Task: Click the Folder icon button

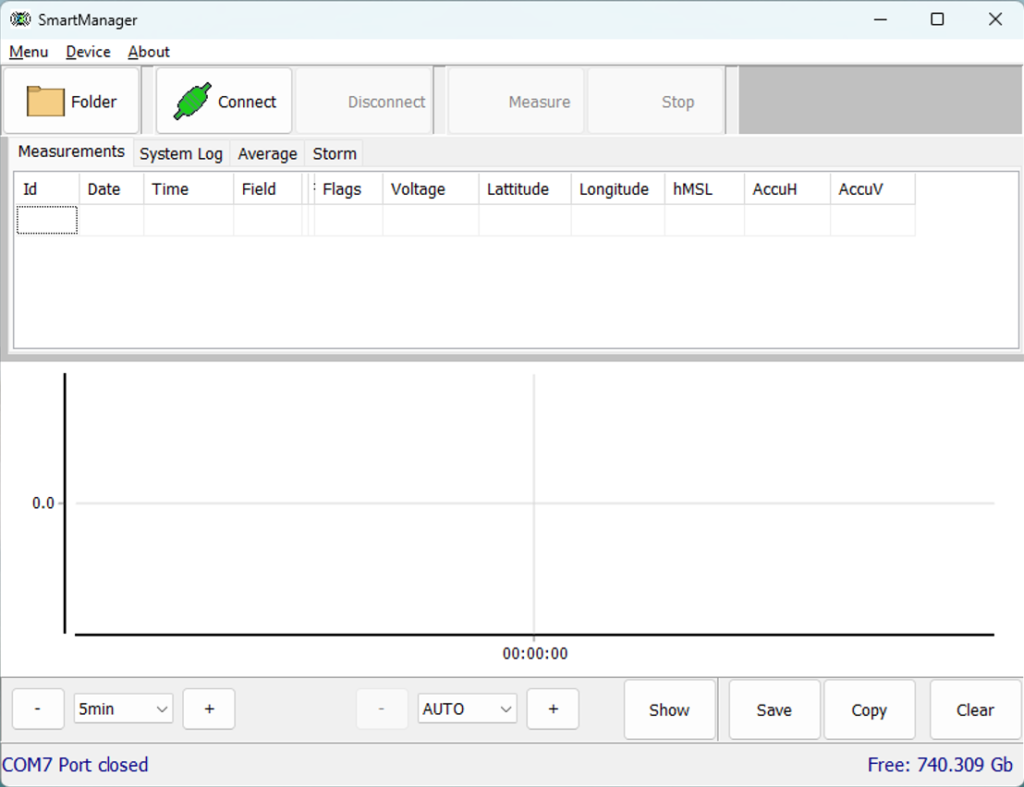Action: 45,101
